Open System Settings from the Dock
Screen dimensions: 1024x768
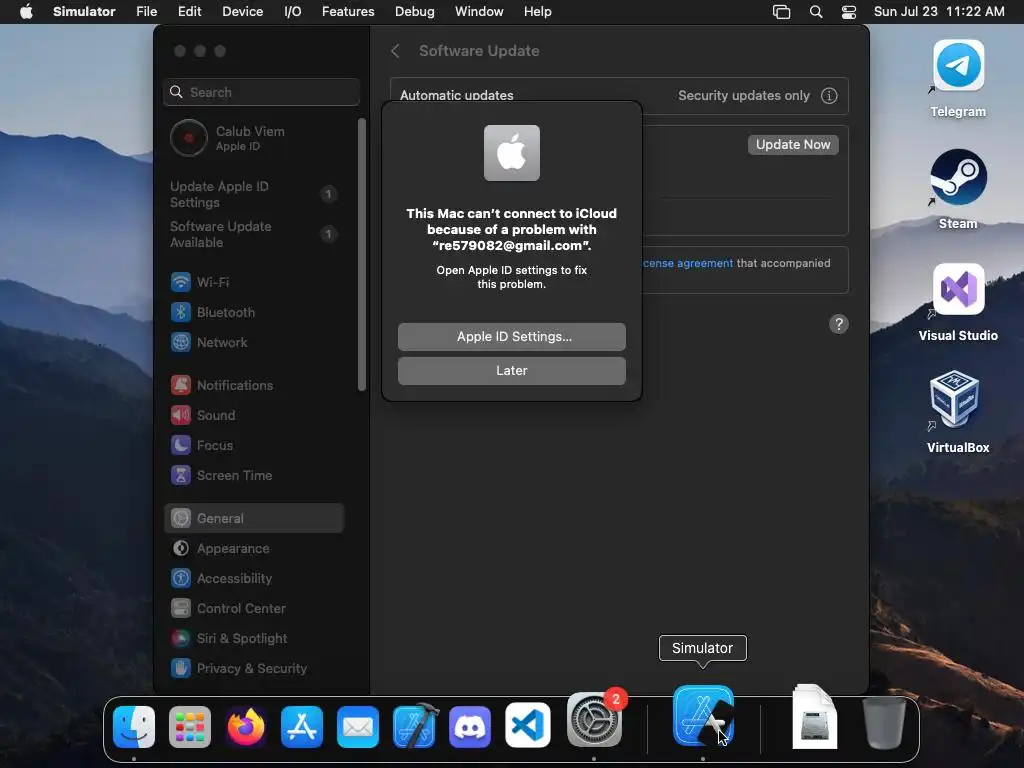click(x=594, y=720)
